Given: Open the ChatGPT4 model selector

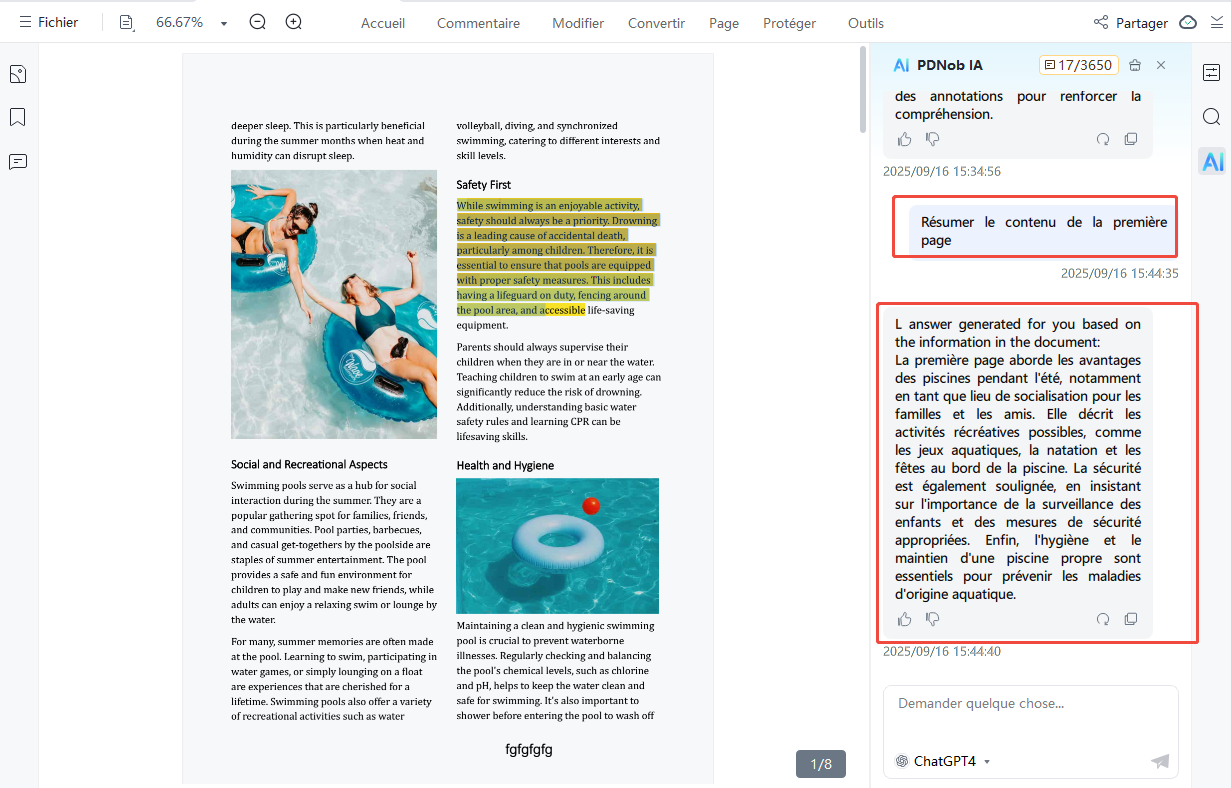Looking at the screenshot, I should pos(943,761).
